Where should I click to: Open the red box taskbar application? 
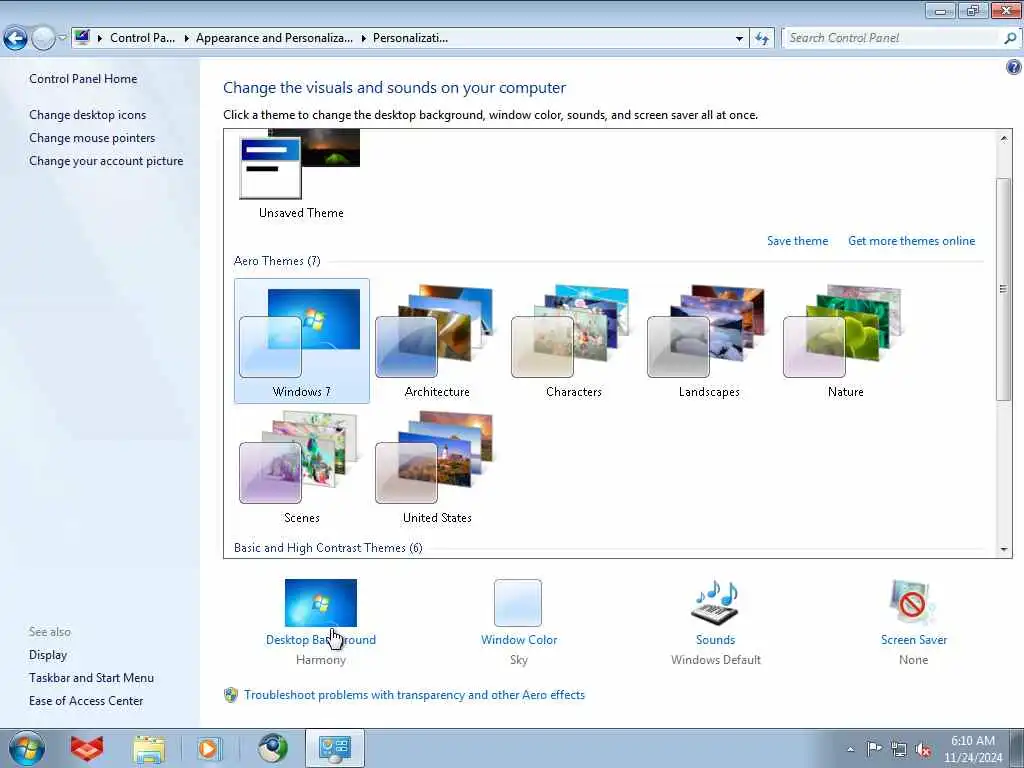click(x=87, y=748)
